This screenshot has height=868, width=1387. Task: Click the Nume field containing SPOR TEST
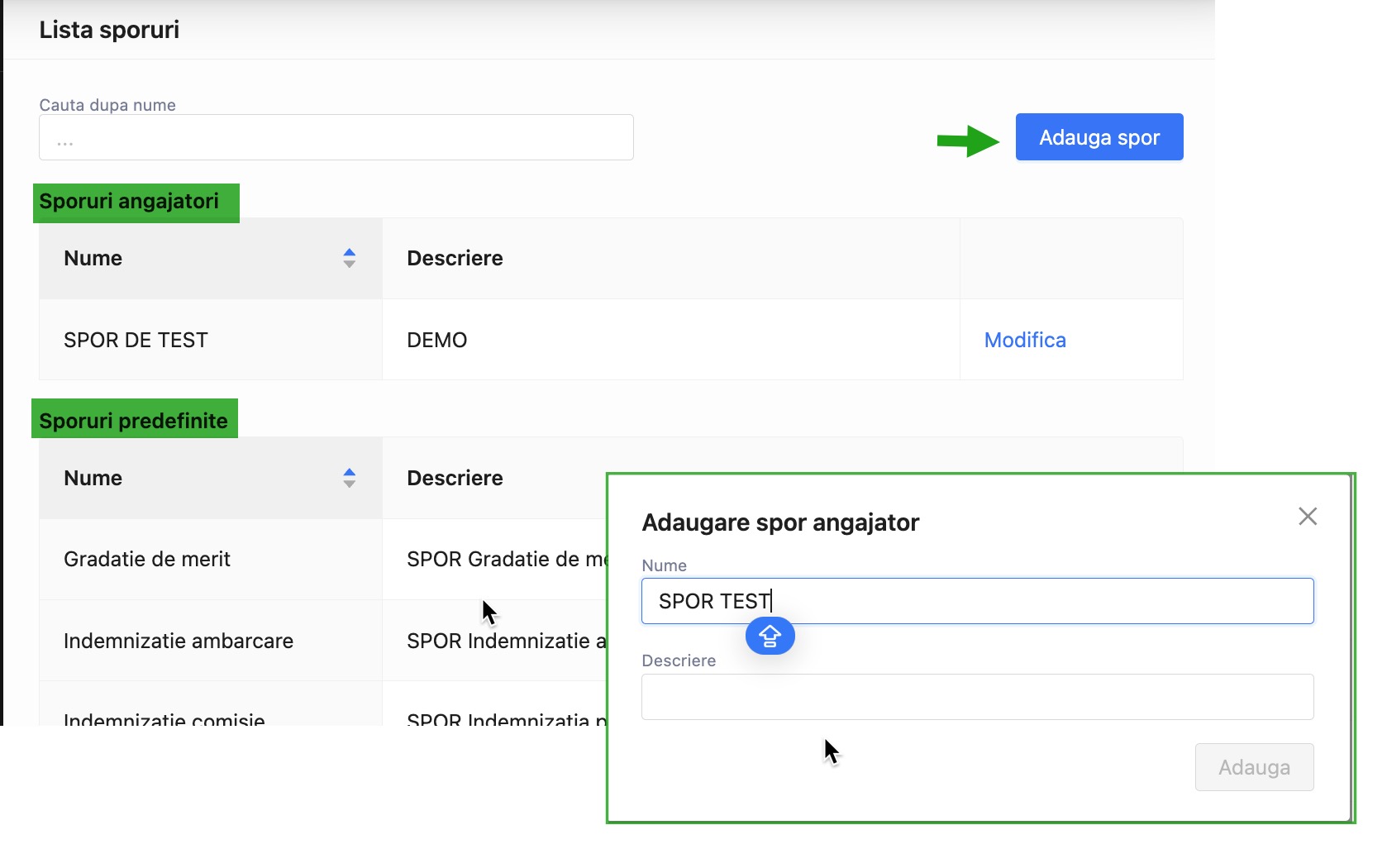[x=977, y=601]
